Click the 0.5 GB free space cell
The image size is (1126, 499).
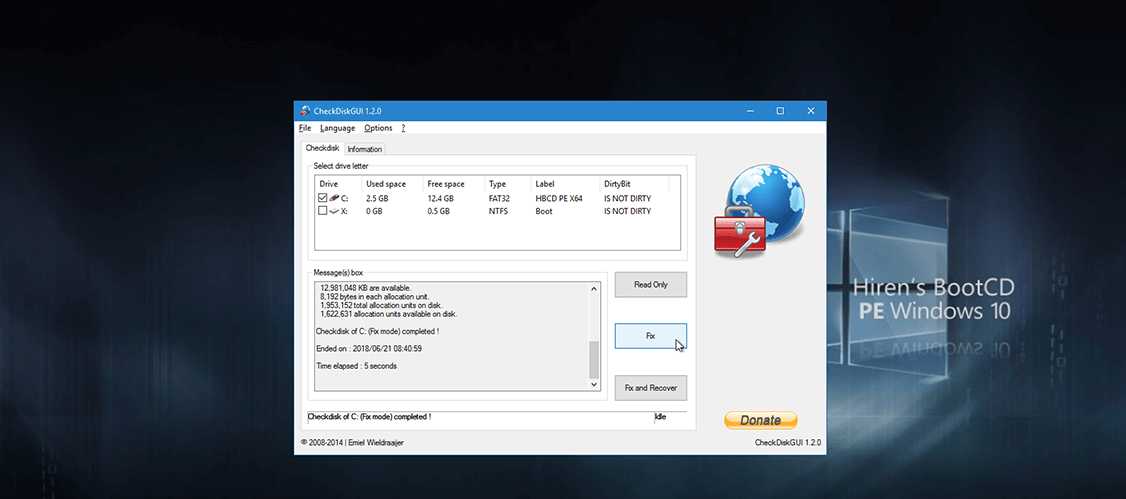tap(438, 211)
